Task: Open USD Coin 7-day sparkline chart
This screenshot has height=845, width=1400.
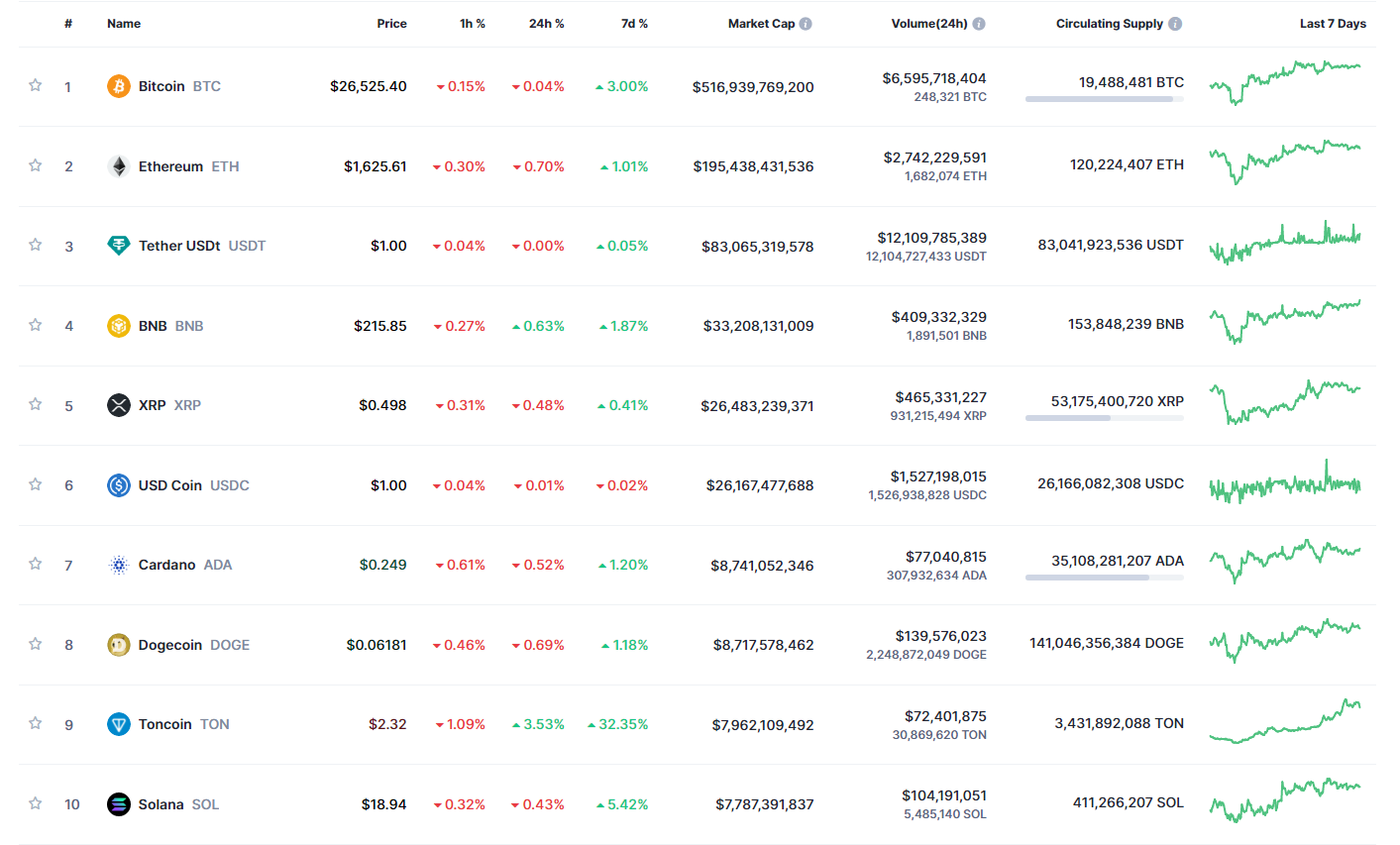Action: 1285,482
